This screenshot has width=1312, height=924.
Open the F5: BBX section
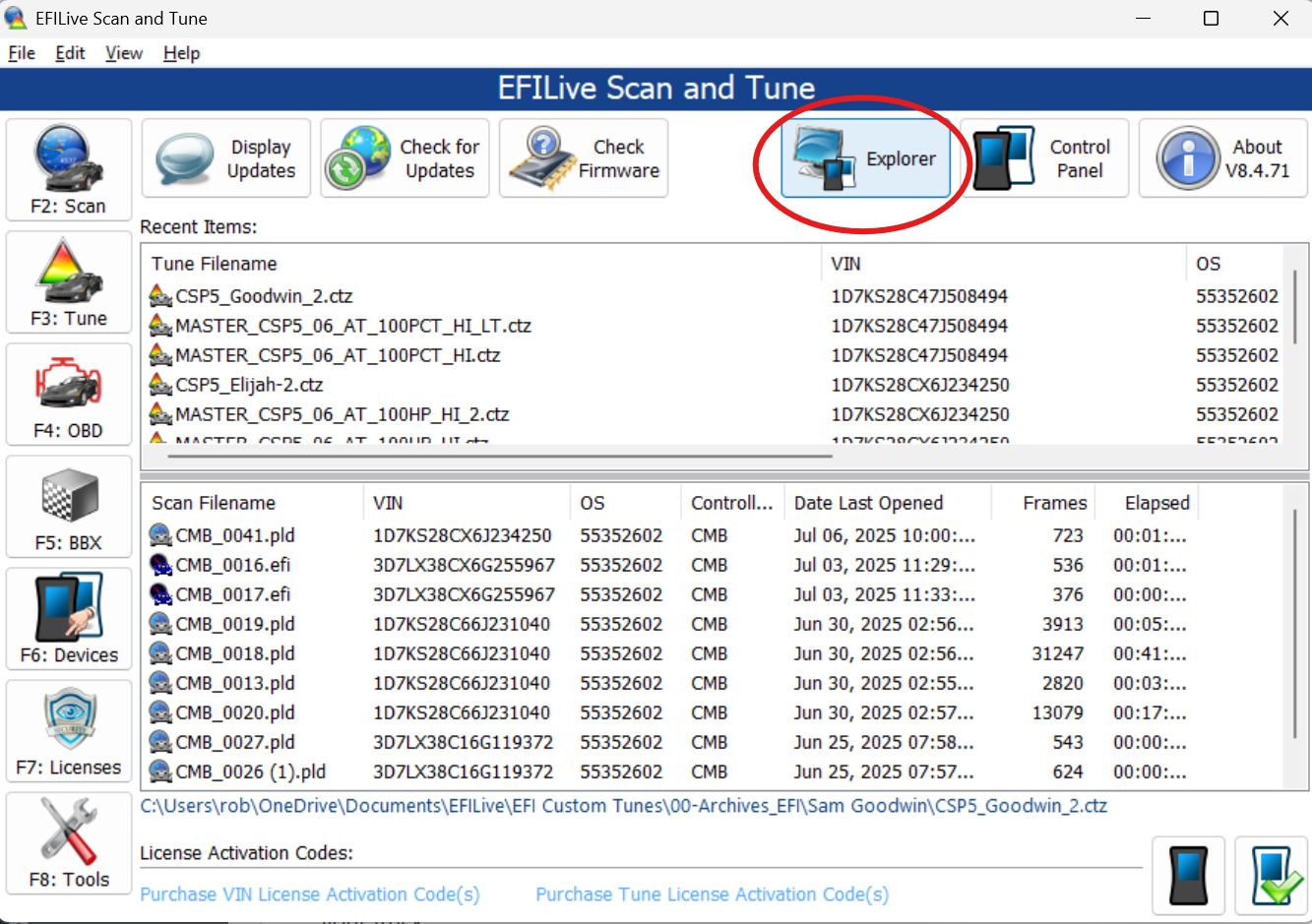coord(69,506)
